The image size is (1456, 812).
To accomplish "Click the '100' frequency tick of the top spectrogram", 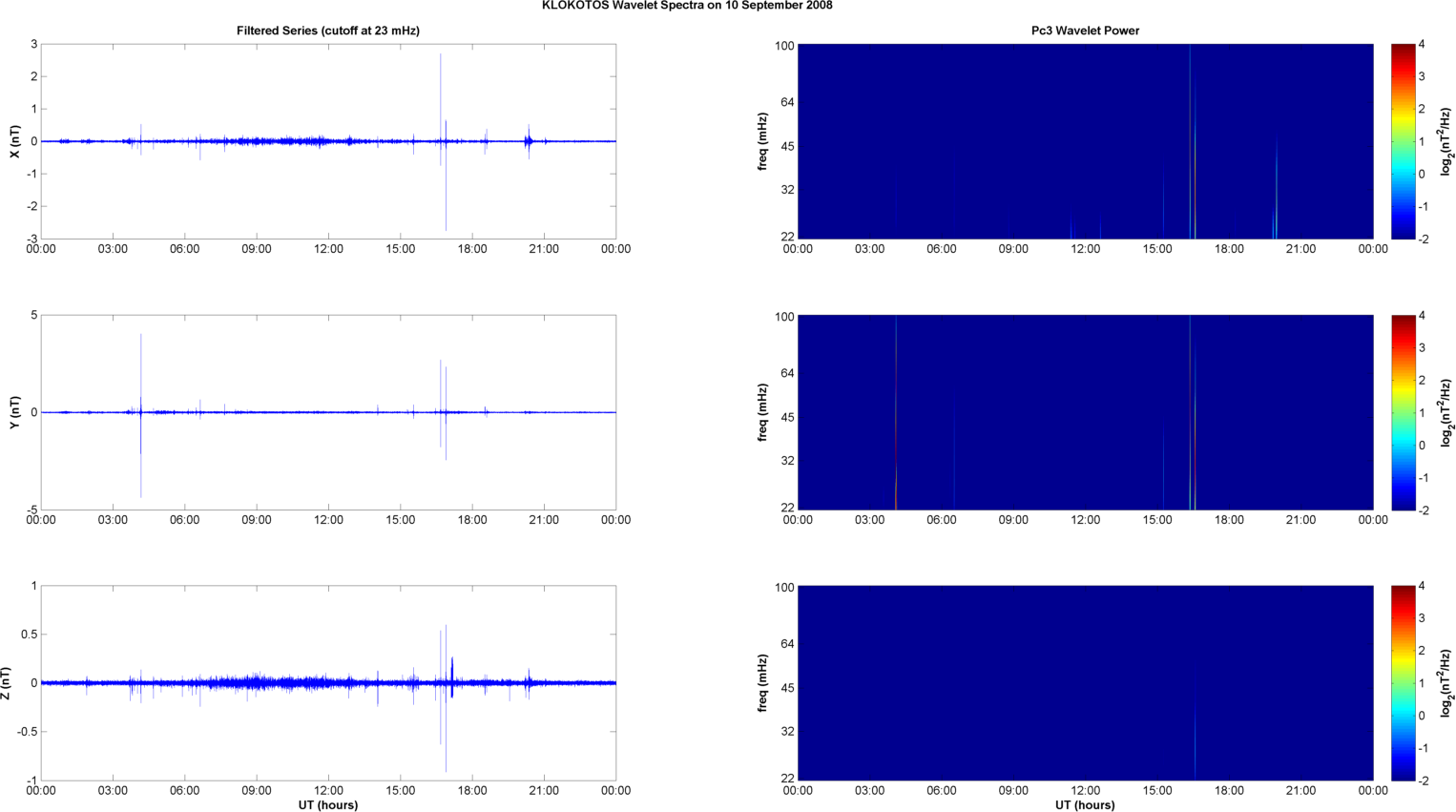I will click(784, 47).
